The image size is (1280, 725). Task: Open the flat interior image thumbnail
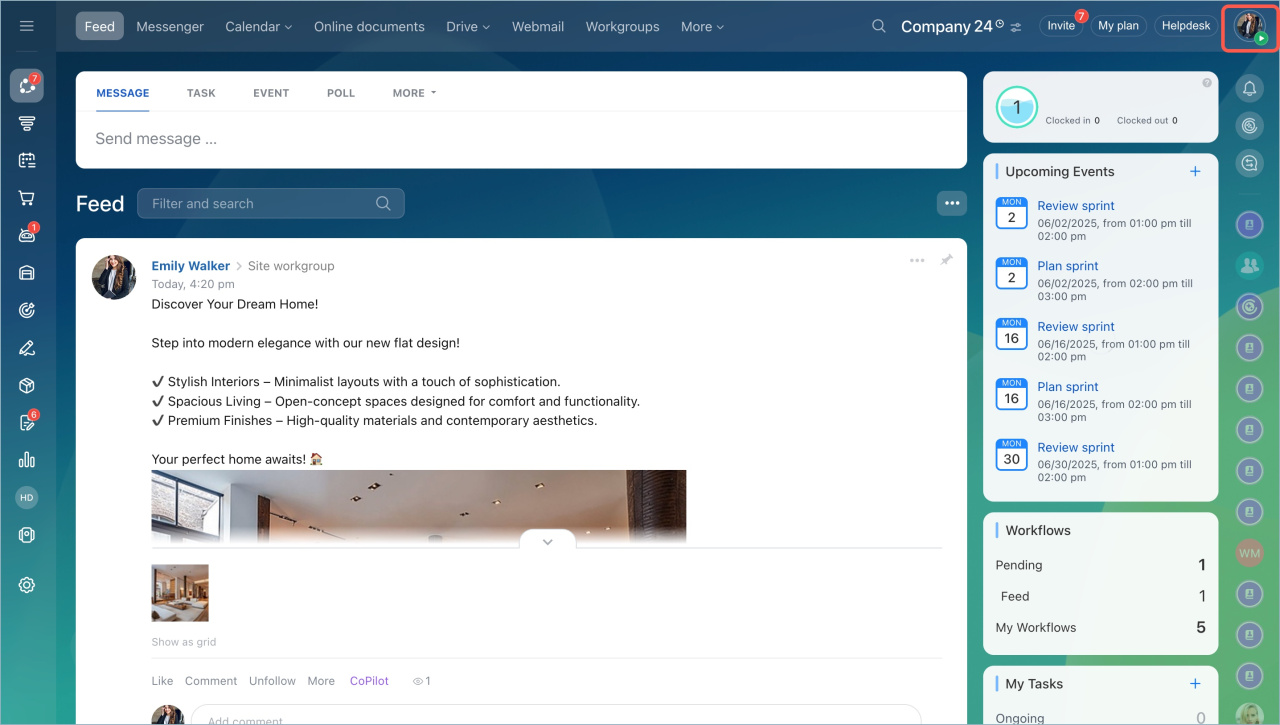coord(180,593)
